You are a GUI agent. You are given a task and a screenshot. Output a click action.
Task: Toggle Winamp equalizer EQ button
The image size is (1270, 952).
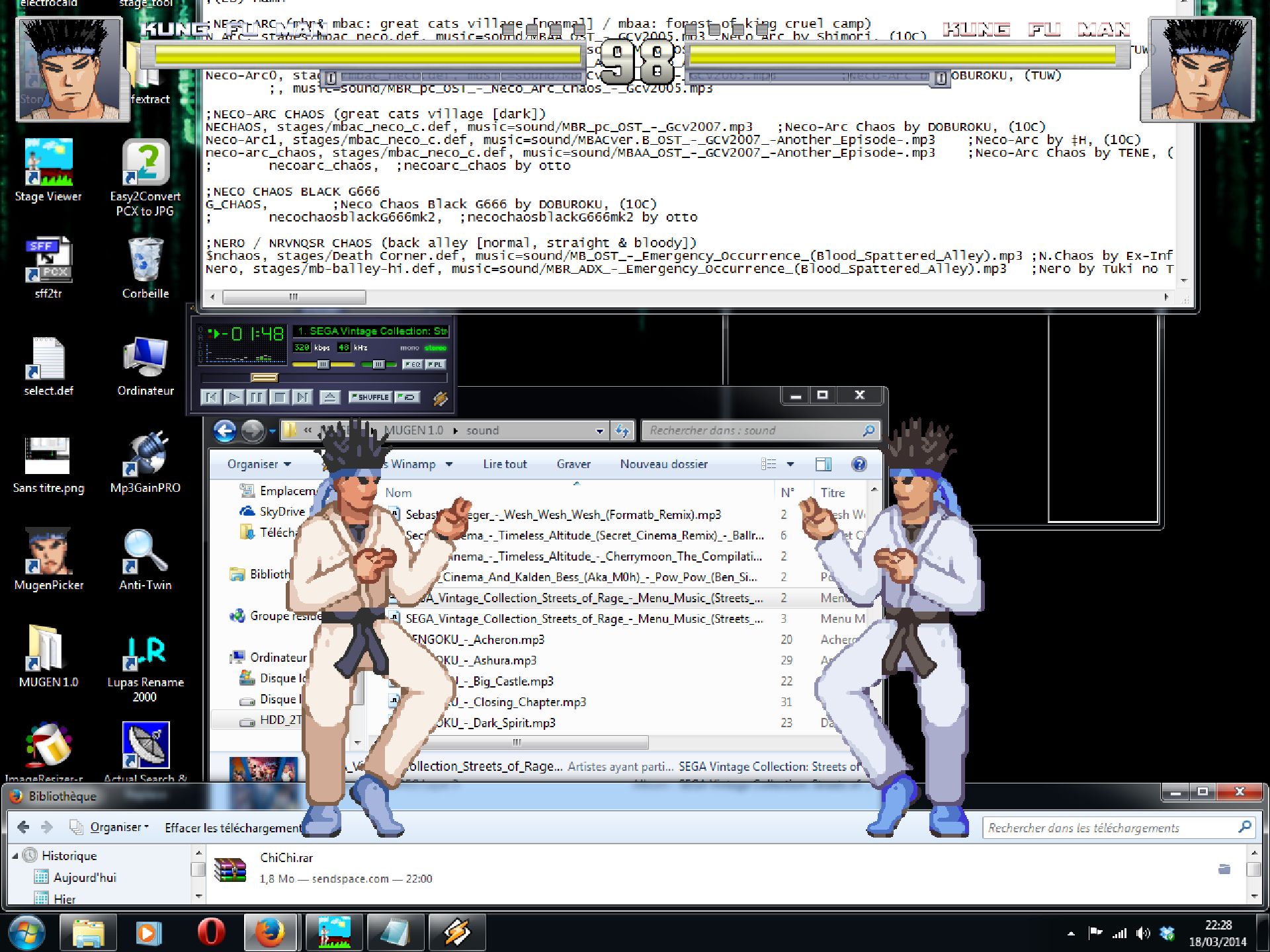pos(413,364)
